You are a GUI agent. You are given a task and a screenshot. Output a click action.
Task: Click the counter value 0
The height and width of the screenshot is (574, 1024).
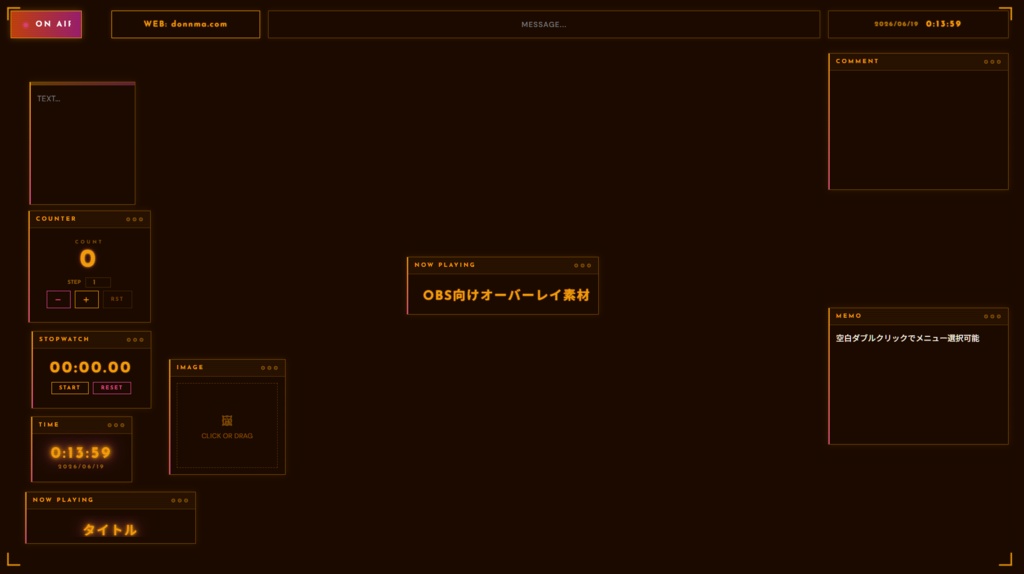(88, 259)
